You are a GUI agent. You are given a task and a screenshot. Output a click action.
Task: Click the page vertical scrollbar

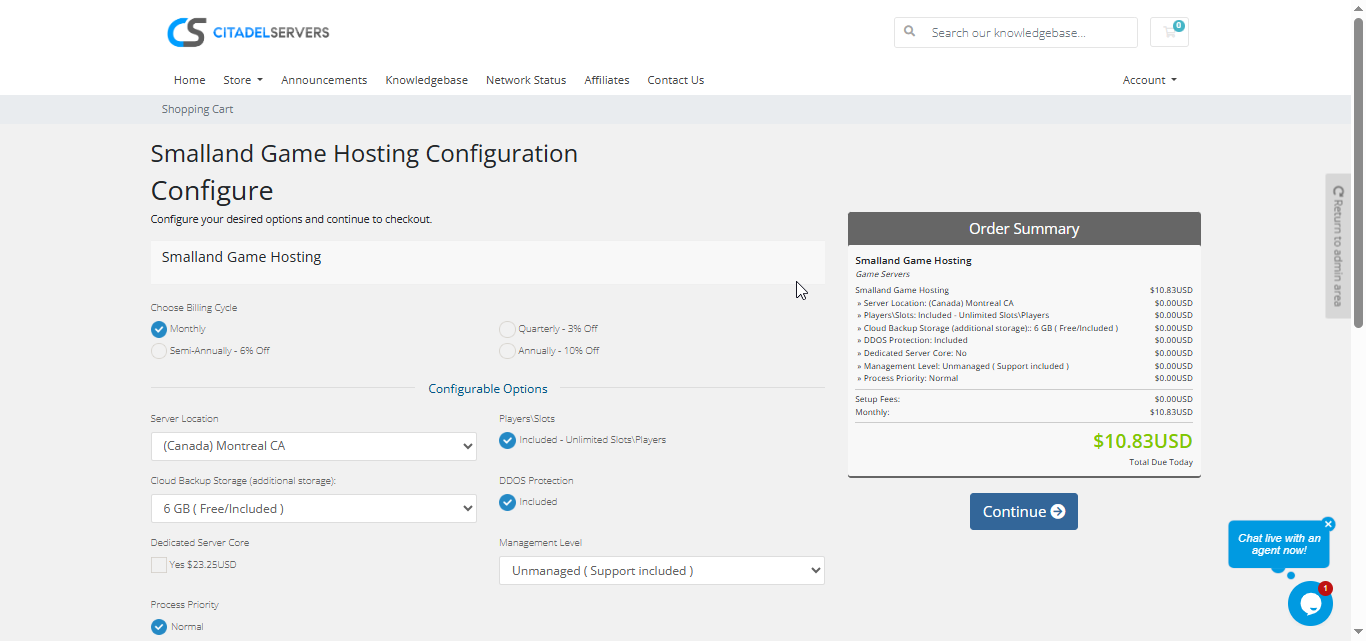[1358, 170]
